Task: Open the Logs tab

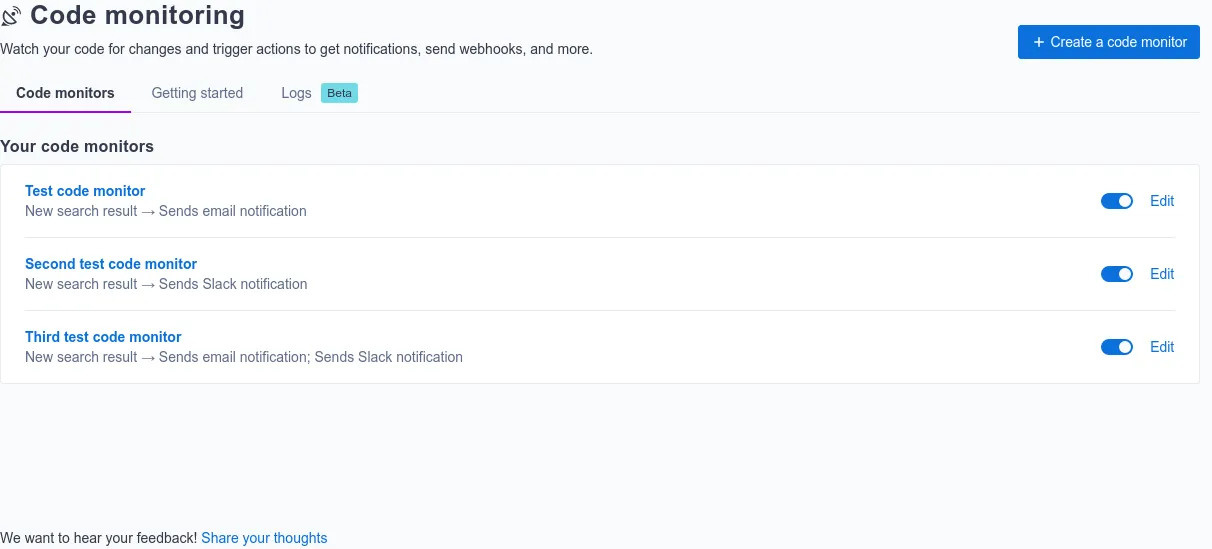Action: (x=297, y=93)
